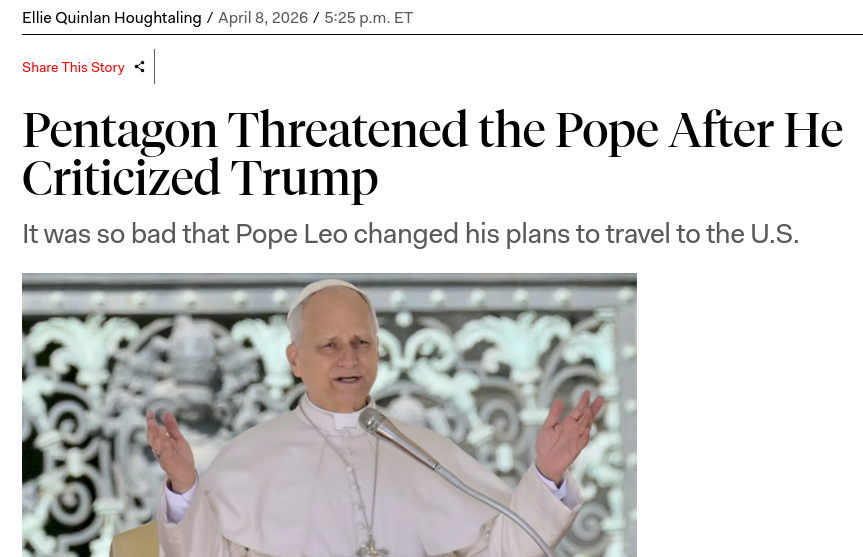
Task: Click 'After He' in the headline
Action: pos(756,130)
